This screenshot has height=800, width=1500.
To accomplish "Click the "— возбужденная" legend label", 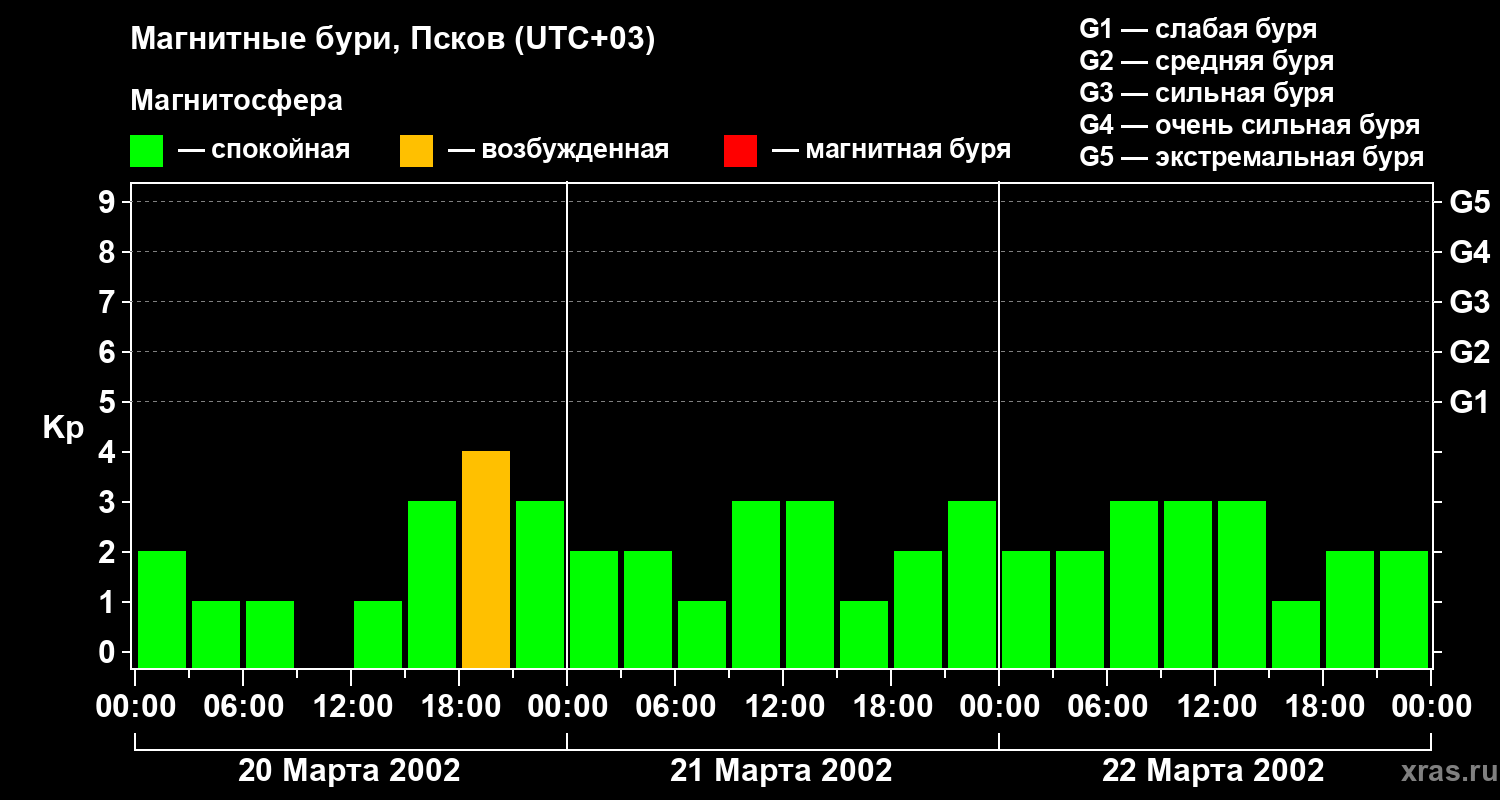I will coord(559,150).
